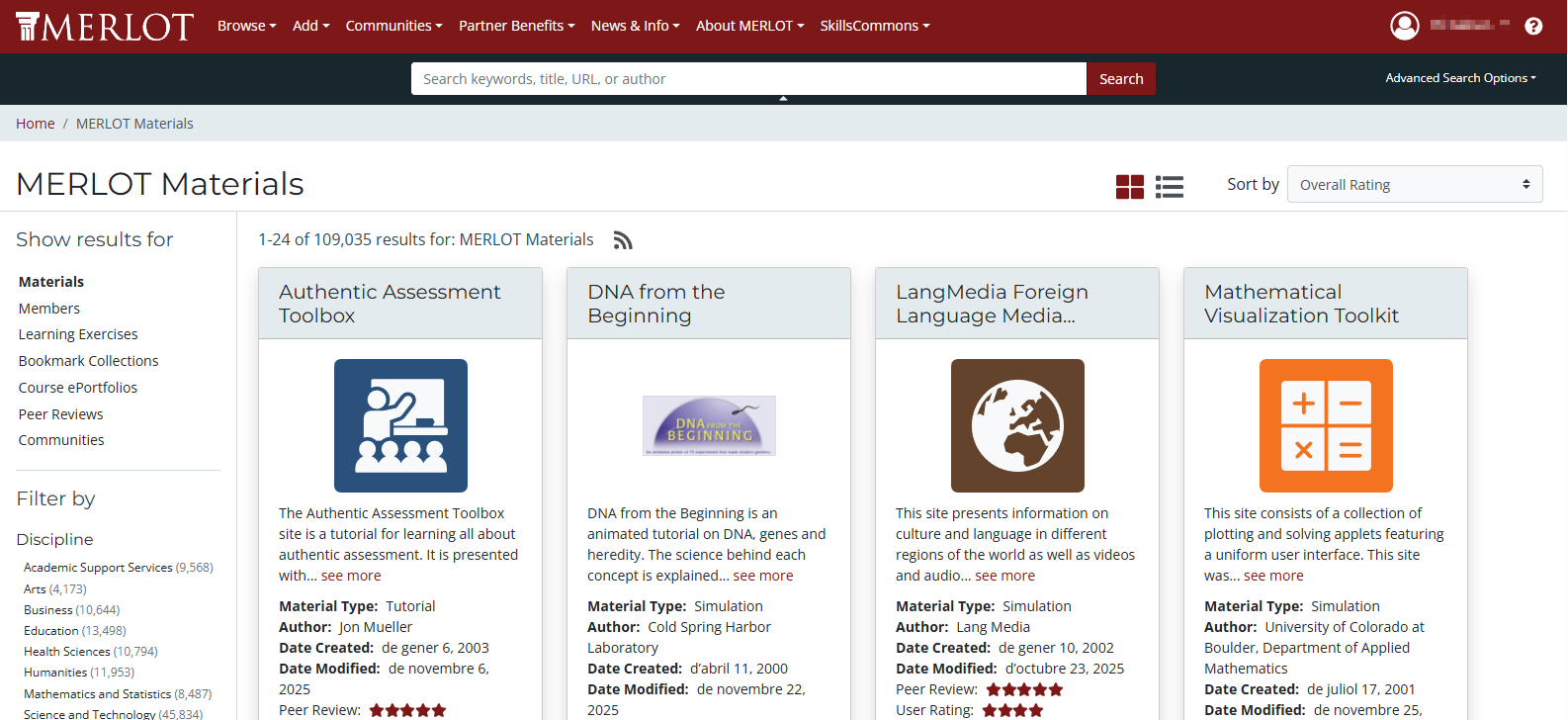Expand the Partner Benefits dropdown menu
Image resolution: width=1568 pixels, height=720 pixels.
click(x=516, y=26)
